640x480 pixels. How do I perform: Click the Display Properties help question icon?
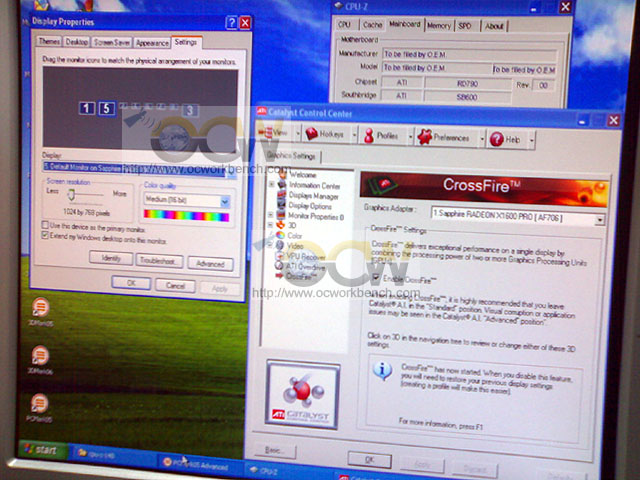pos(231,22)
